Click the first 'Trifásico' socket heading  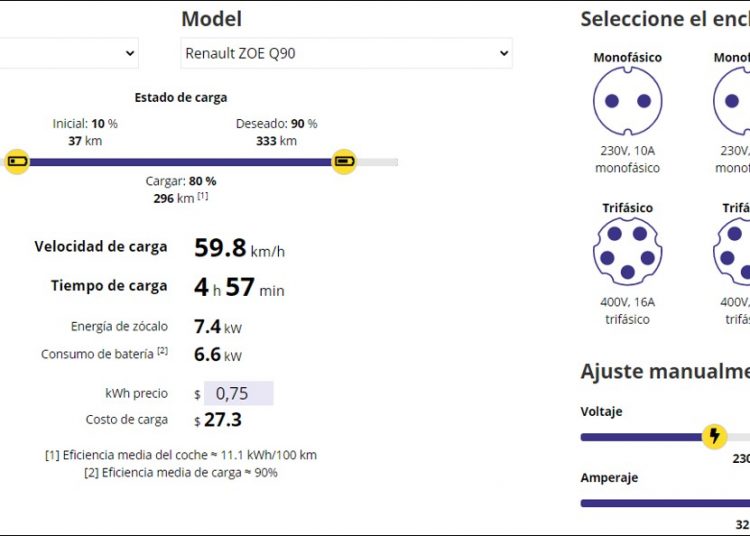pyautogui.click(x=627, y=208)
